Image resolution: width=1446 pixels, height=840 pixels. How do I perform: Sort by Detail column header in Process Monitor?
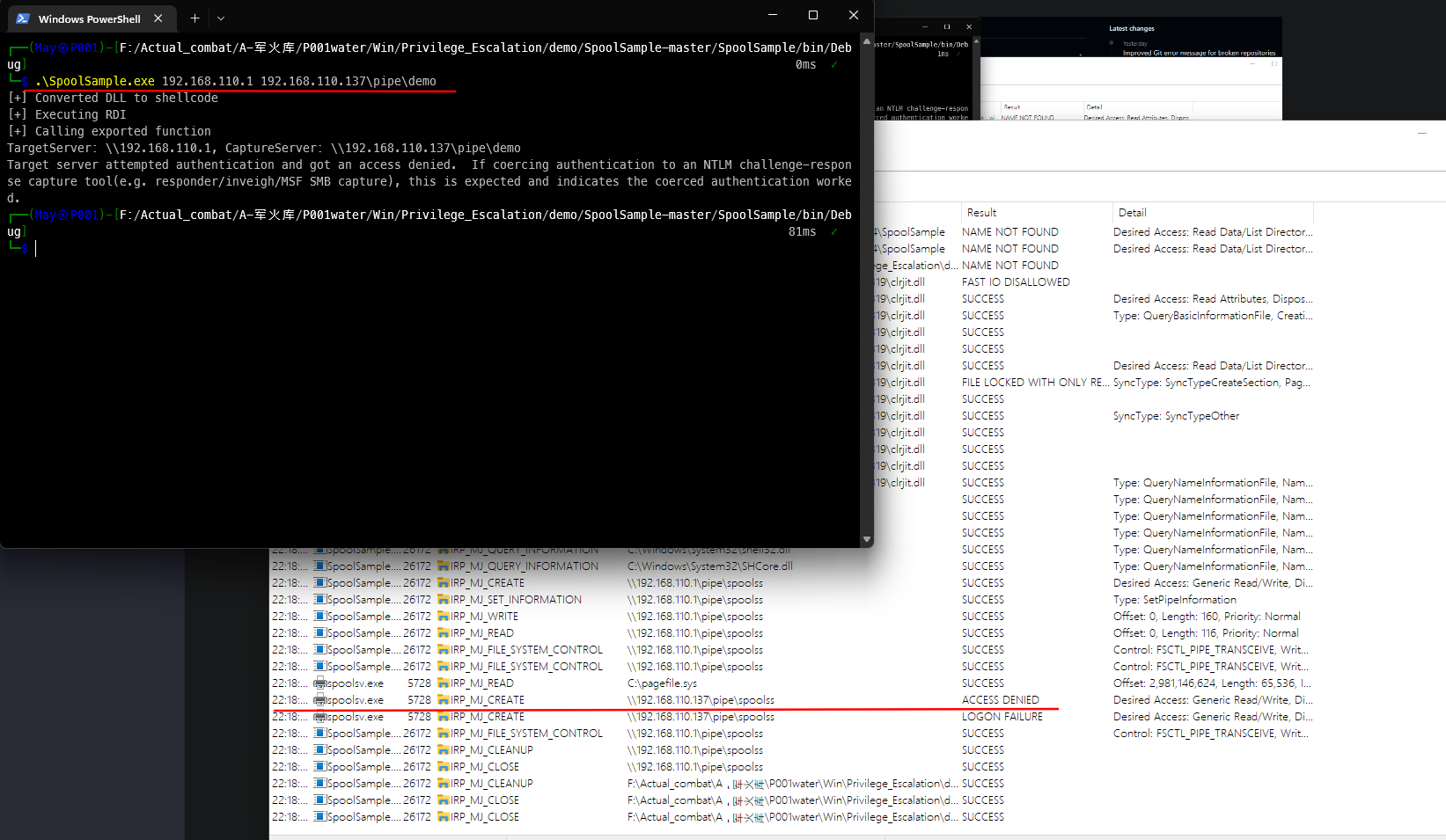click(1213, 213)
